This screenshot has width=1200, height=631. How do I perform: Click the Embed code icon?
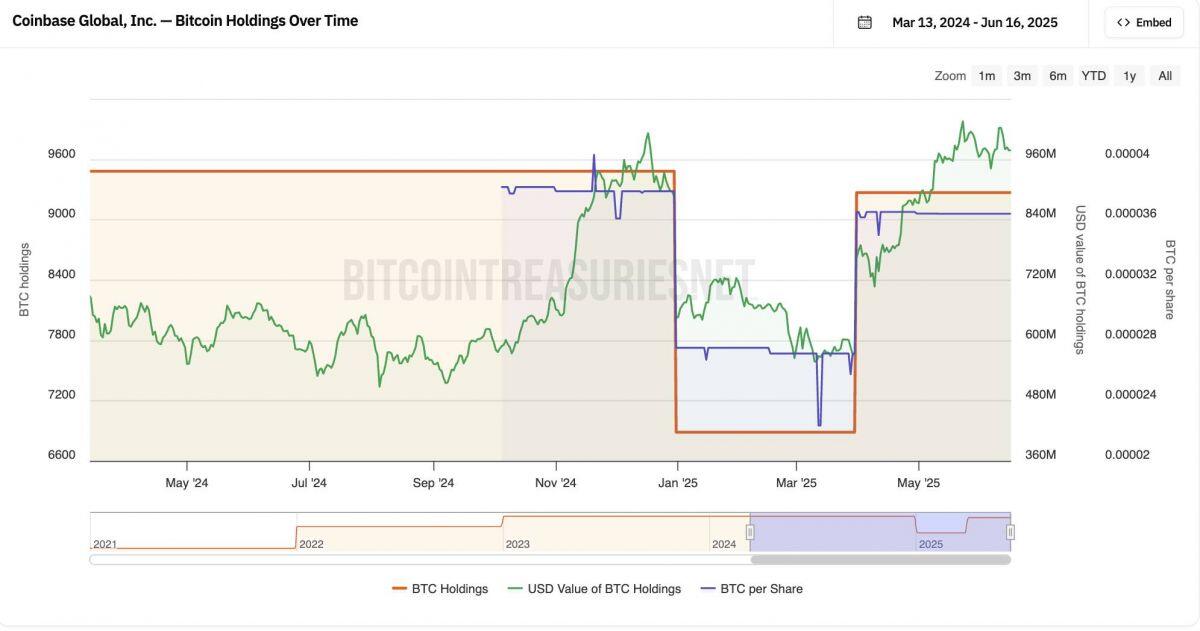point(1123,22)
